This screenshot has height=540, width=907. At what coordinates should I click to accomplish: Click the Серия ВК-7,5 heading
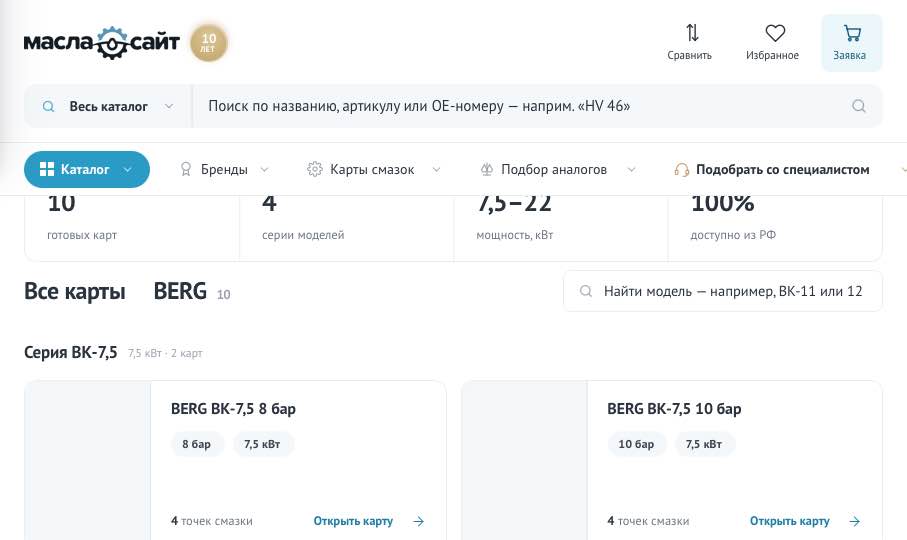[71, 352]
